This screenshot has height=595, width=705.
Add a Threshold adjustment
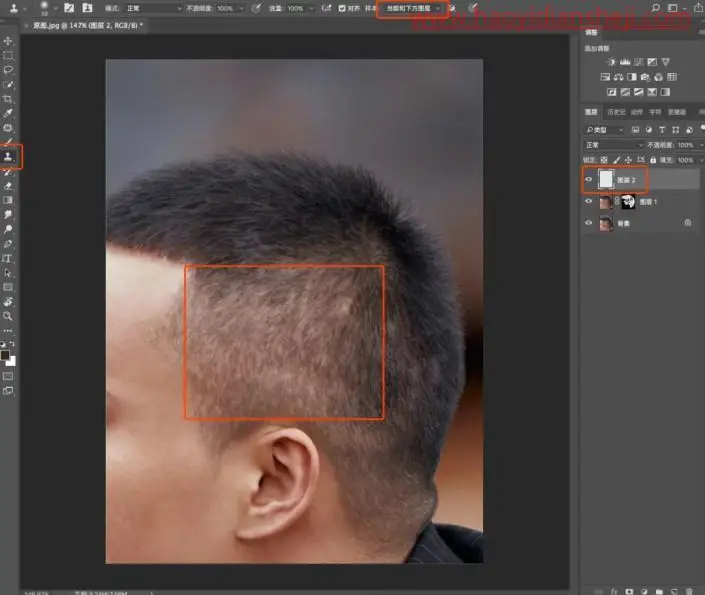click(638, 92)
